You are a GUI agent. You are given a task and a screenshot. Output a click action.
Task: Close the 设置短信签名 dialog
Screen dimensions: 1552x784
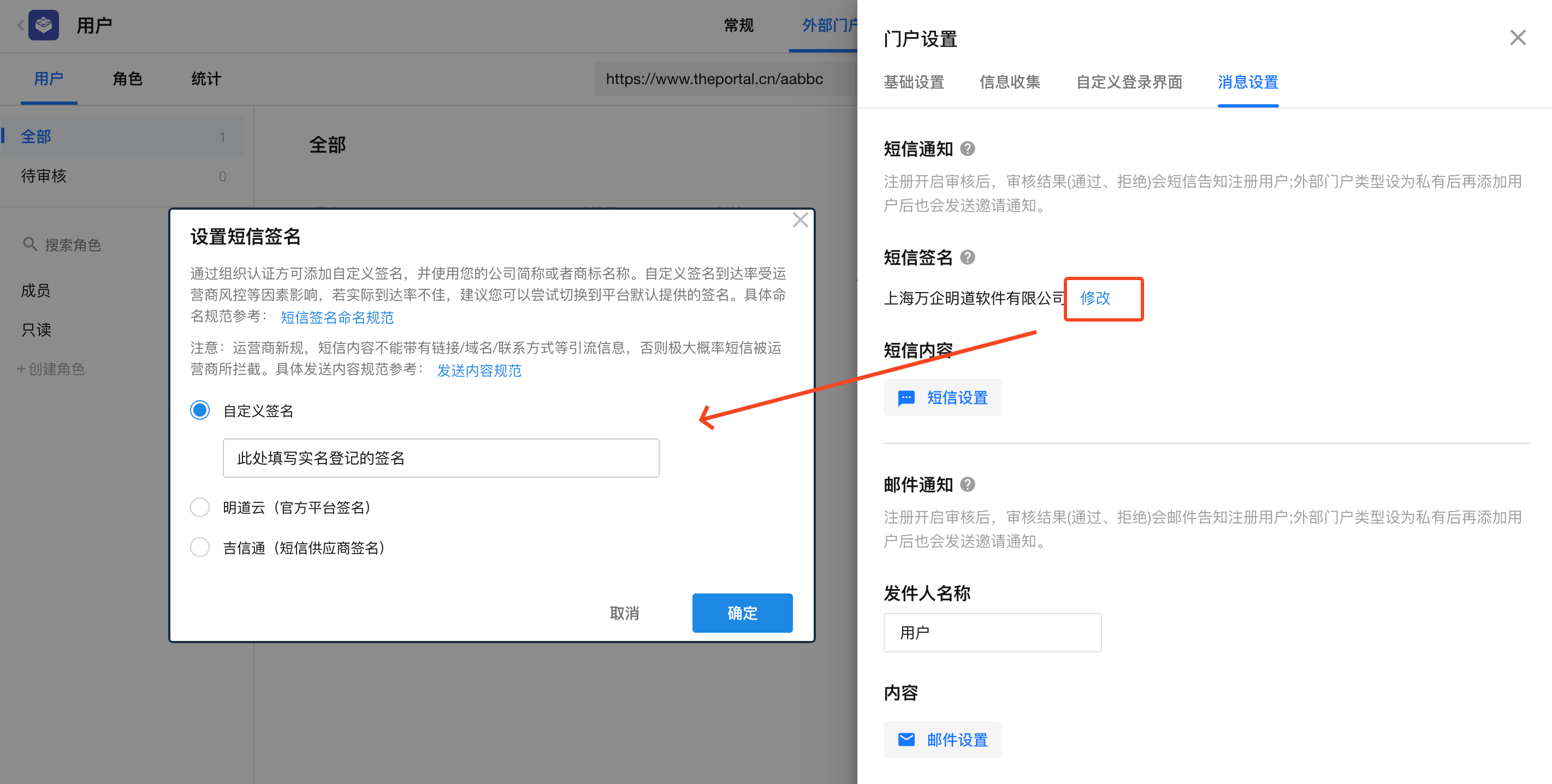point(800,221)
